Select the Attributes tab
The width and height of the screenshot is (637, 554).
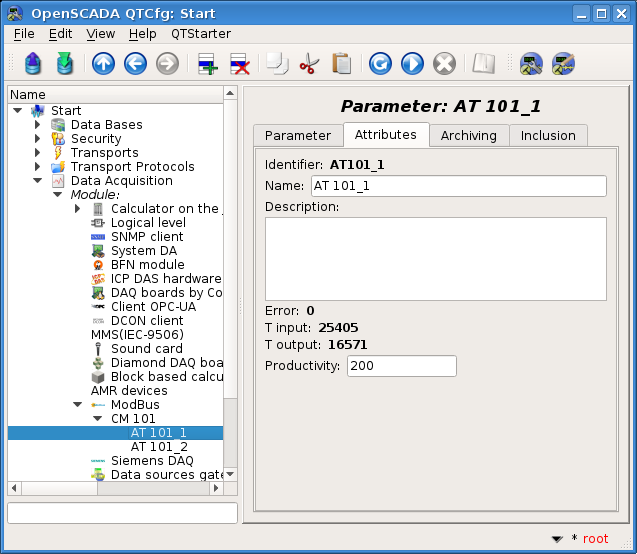(386, 134)
